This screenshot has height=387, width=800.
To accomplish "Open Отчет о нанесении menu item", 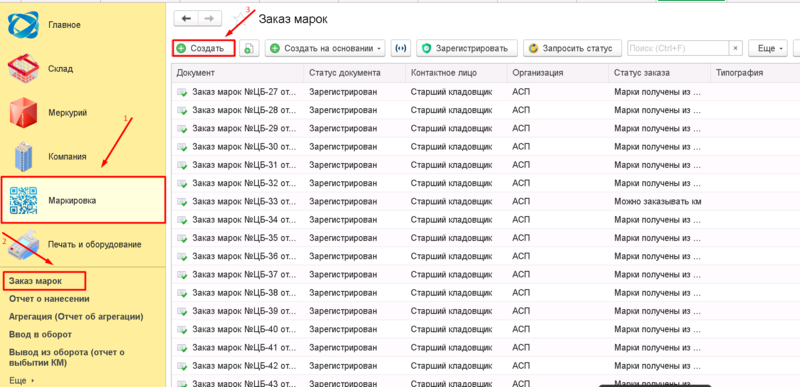I will [x=49, y=299].
